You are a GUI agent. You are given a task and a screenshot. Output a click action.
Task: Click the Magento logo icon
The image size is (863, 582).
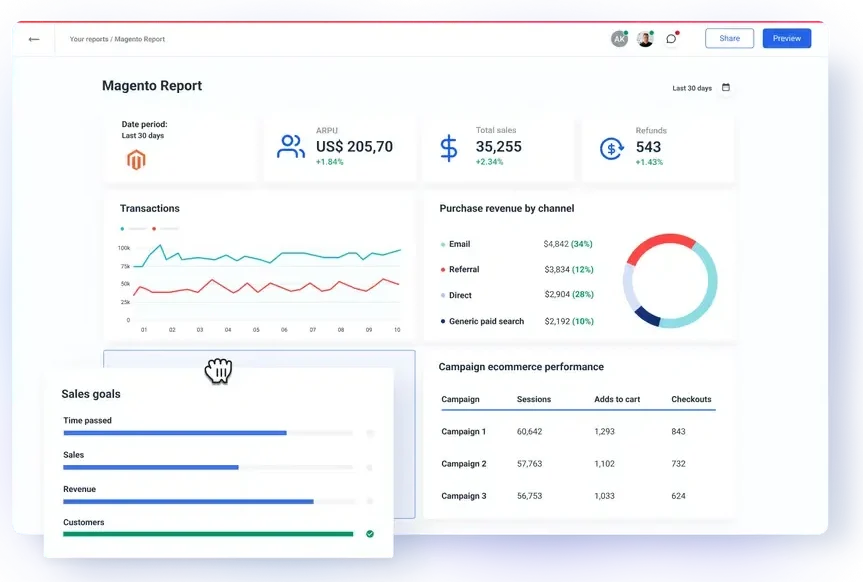tap(136, 160)
